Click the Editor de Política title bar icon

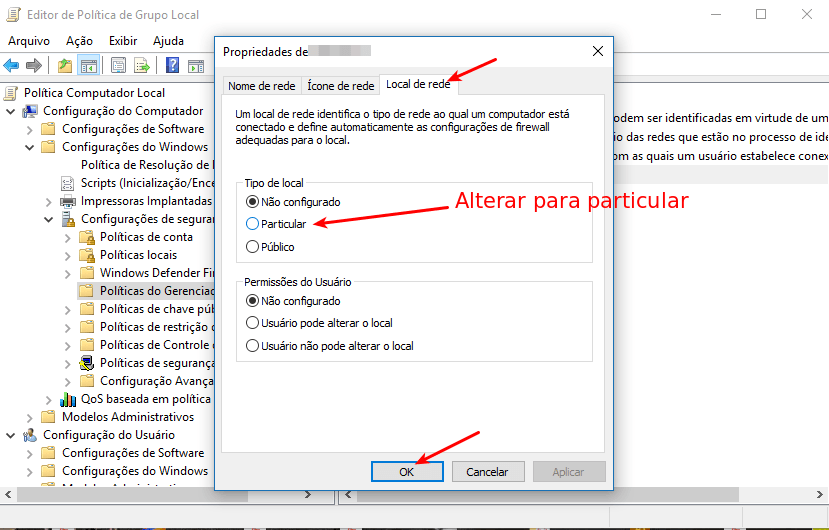tap(13, 15)
